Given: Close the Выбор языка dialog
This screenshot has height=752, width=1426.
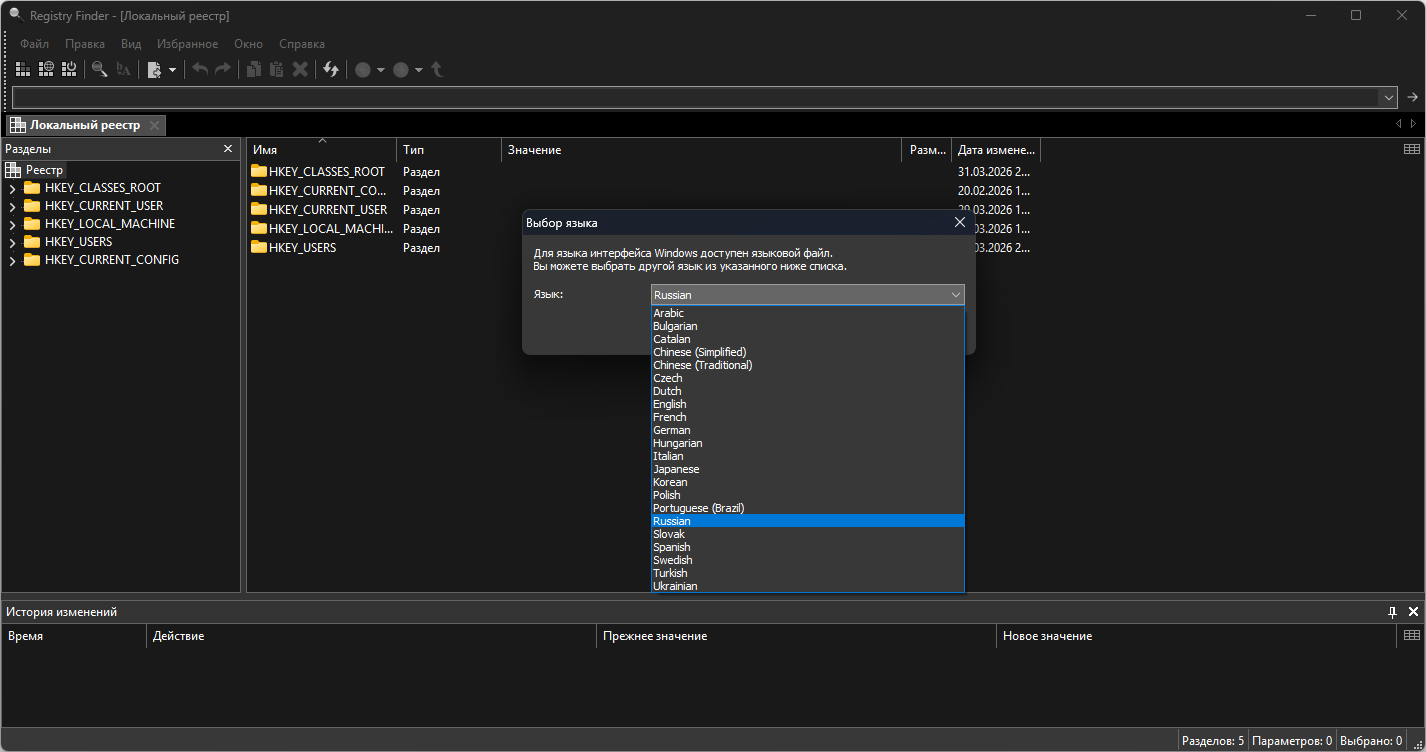Looking at the screenshot, I should coord(959,222).
